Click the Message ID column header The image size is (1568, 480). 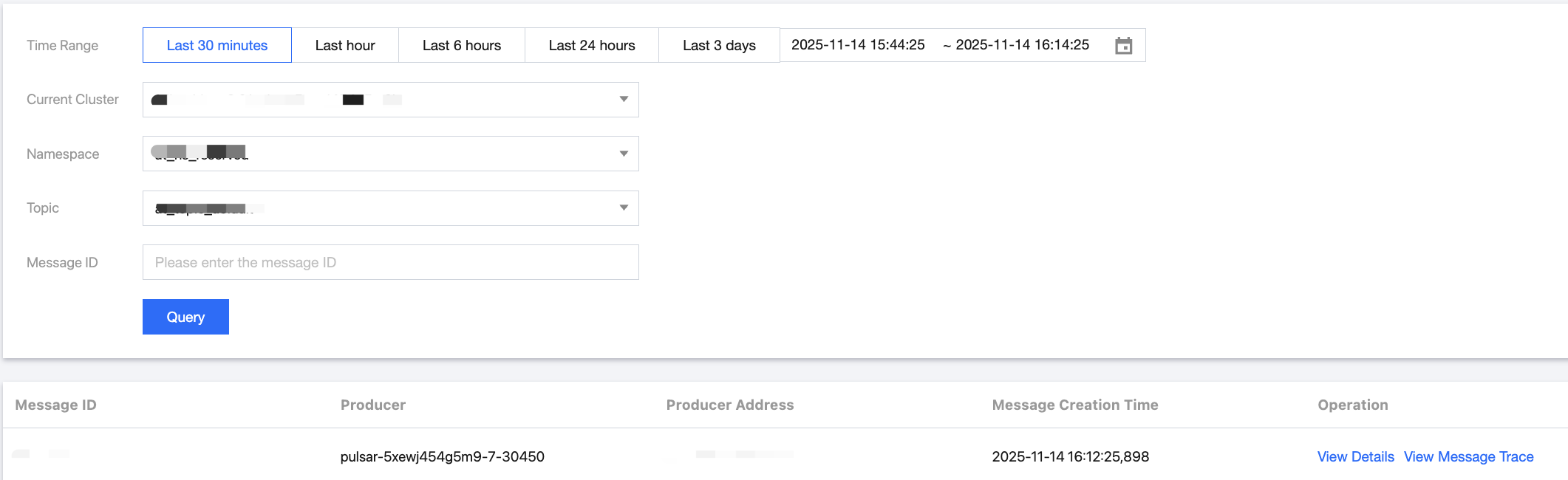point(56,405)
